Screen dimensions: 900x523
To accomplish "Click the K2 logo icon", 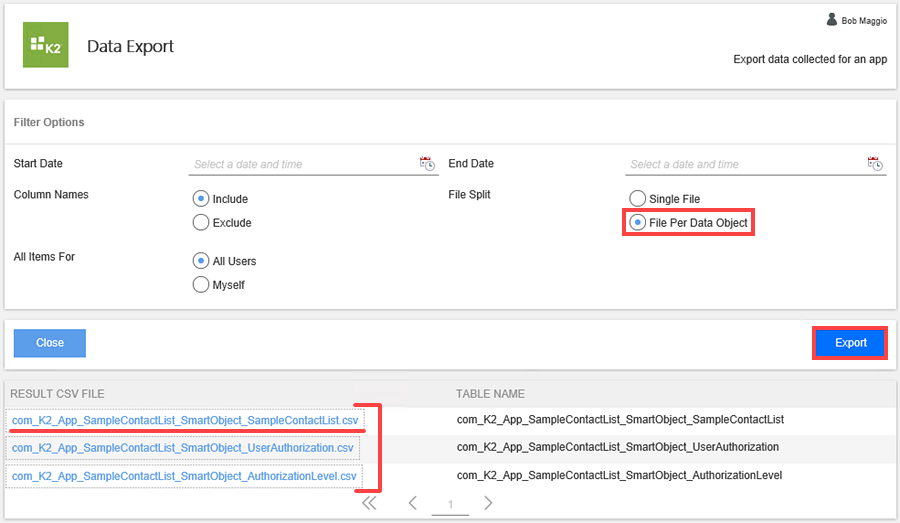I will (45, 45).
